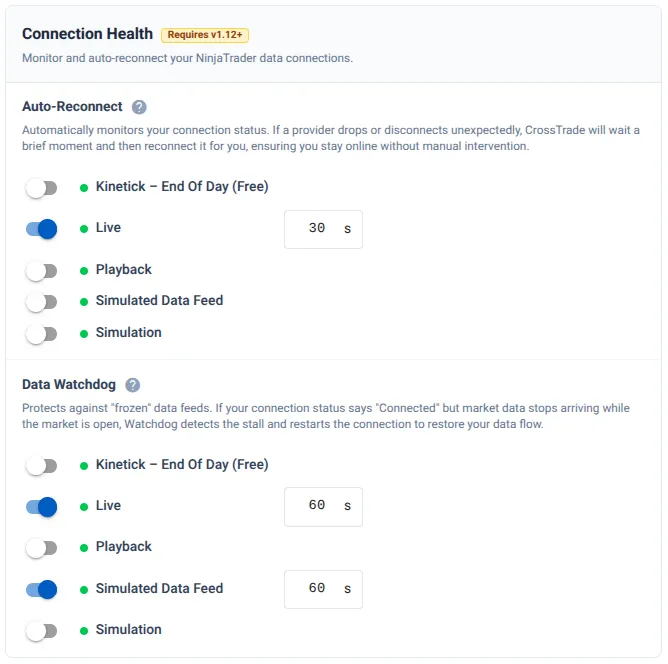Screen dimensions: 668x664
Task: Enable Auto-Reconnect for Simulated Data Feed
Action: pyautogui.click(x=41, y=301)
